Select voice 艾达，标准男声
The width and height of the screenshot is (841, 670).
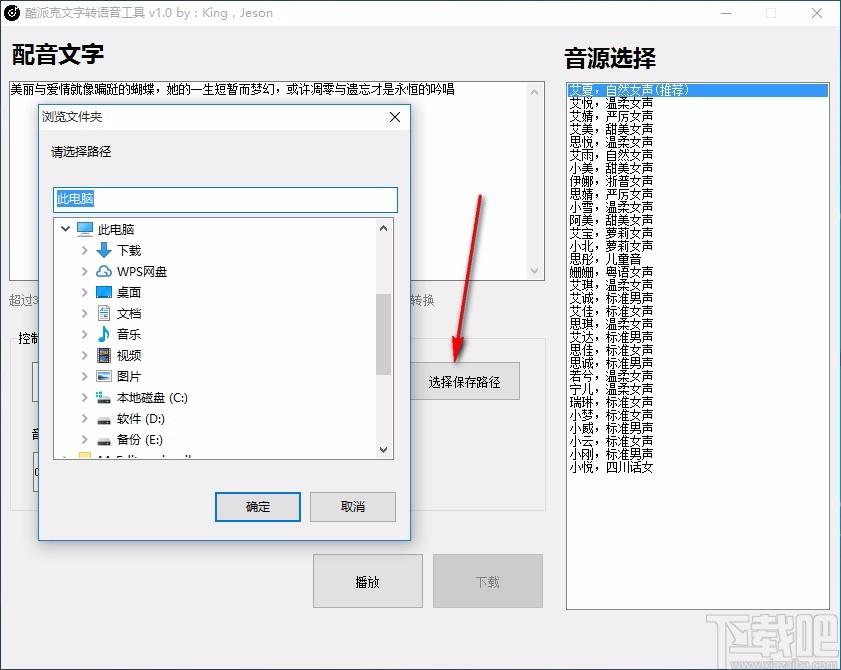(611, 337)
